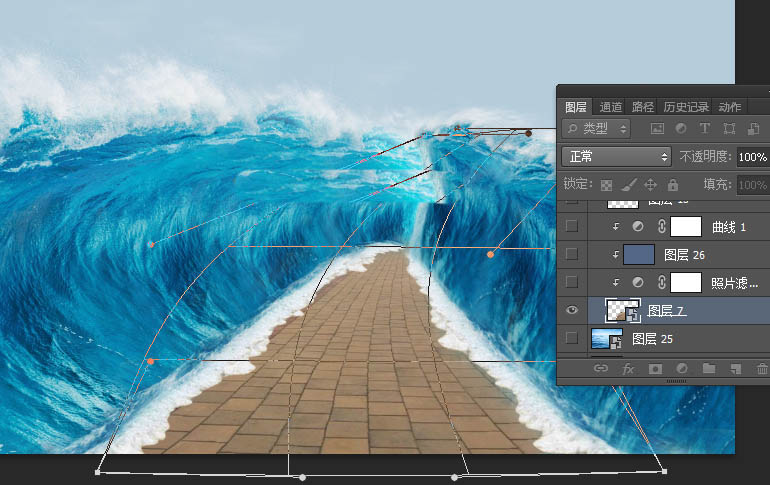This screenshot has width=770, height=485.
Task: Filter layers by shape layers icon
Action: click(x=729, y=129)
